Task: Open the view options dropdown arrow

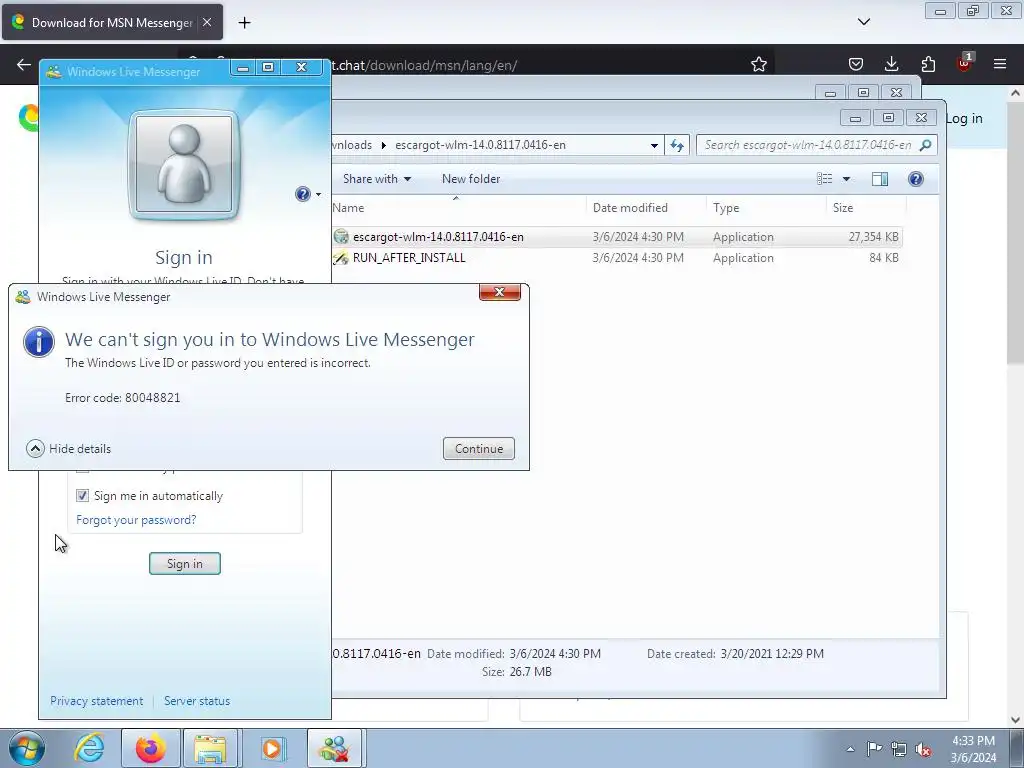Action: [846, 179]
